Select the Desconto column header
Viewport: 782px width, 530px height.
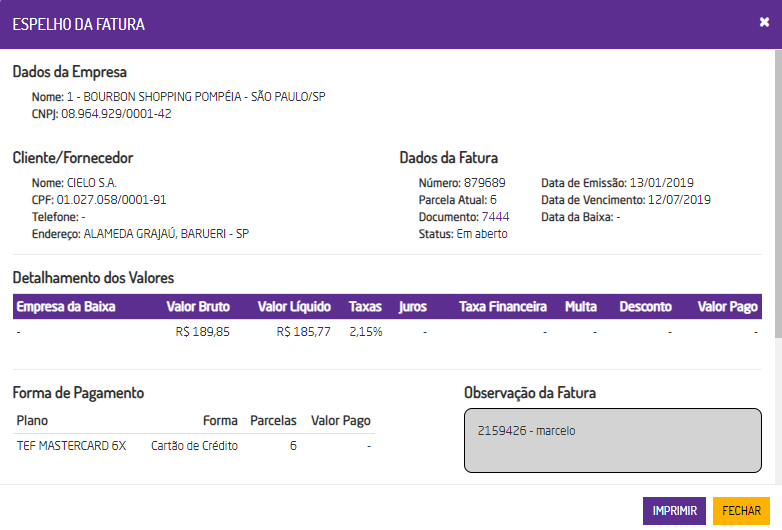tap(645, 307)
